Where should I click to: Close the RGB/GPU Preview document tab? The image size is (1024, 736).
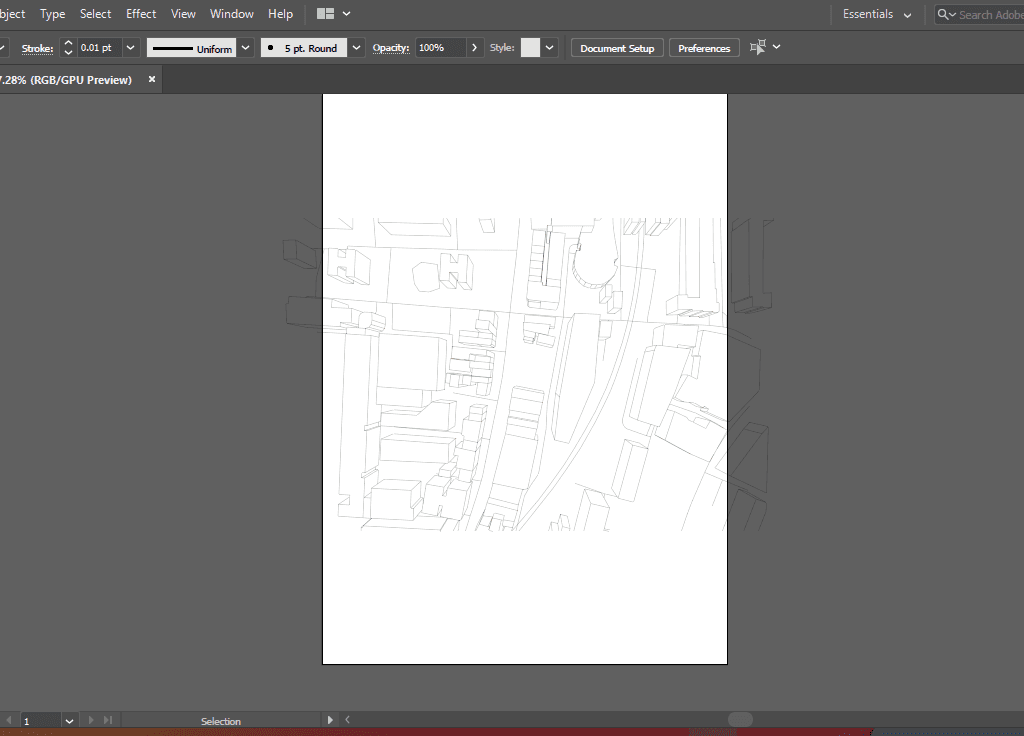(x=152, y=79)
